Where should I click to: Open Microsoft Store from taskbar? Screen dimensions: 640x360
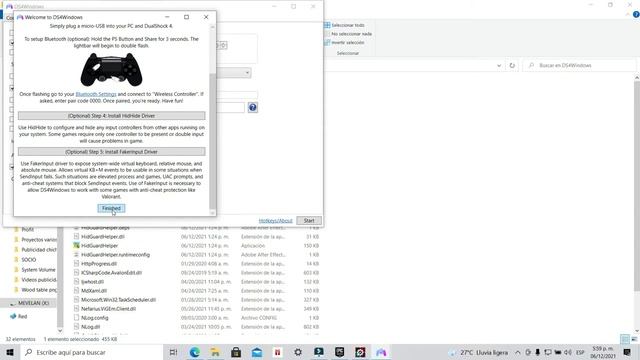pos(236,352)
